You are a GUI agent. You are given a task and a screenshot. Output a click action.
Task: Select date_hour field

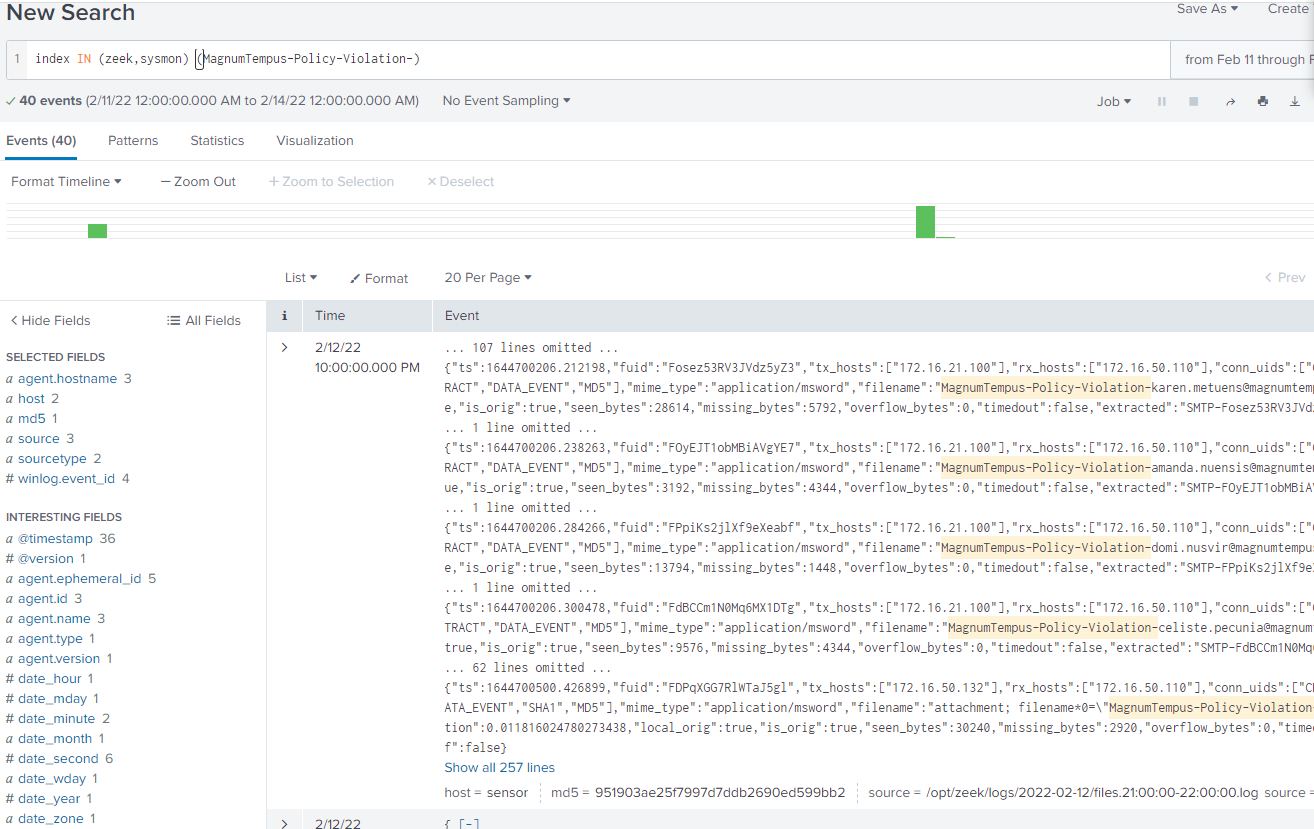click(50, 679)
